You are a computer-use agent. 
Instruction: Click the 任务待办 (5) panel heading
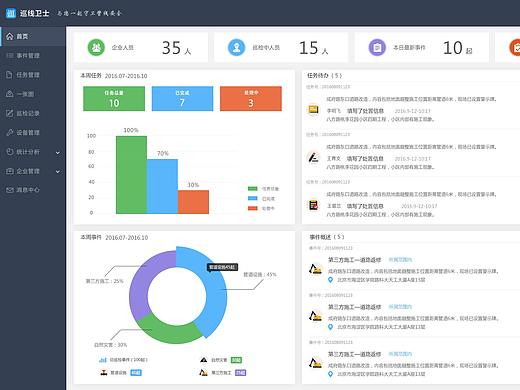coord(324,76)
